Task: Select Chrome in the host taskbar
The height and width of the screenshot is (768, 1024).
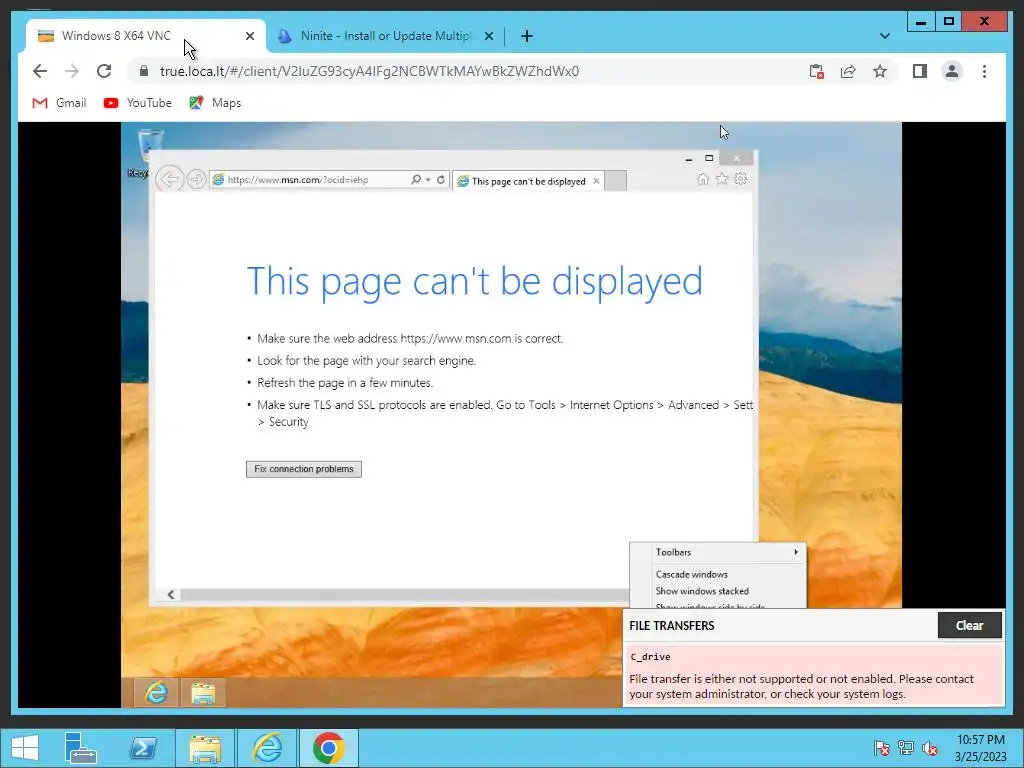Action: pyautogui.click(x=328, y=748)
